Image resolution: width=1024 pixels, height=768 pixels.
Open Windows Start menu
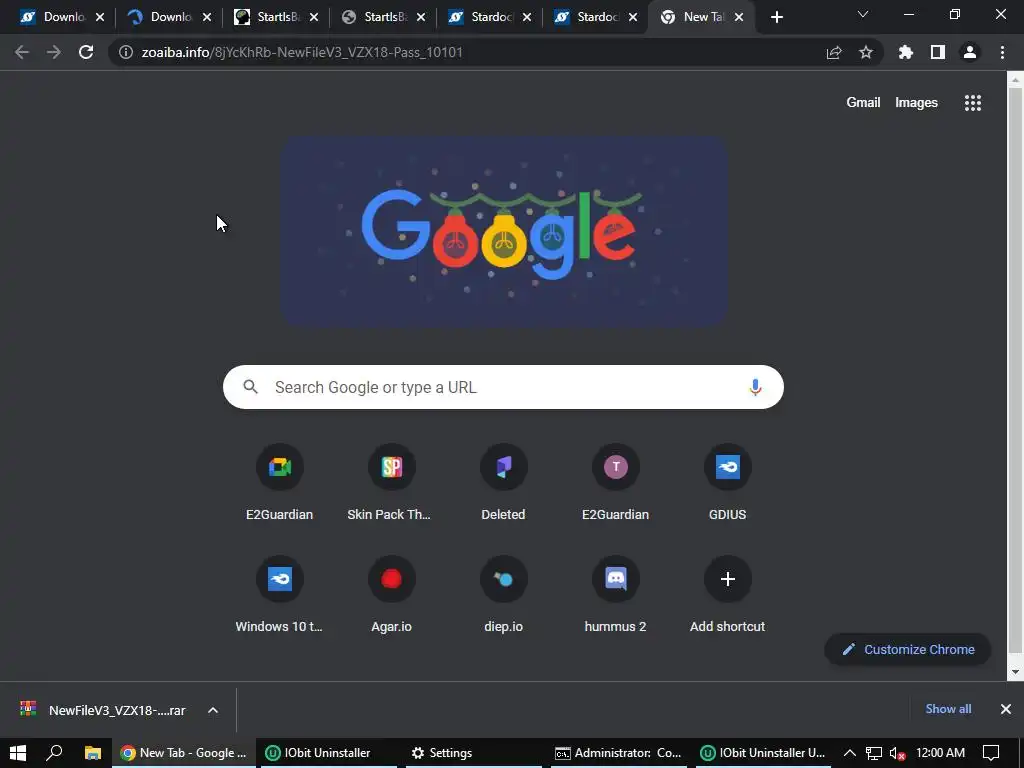click(x=18, y=752)
